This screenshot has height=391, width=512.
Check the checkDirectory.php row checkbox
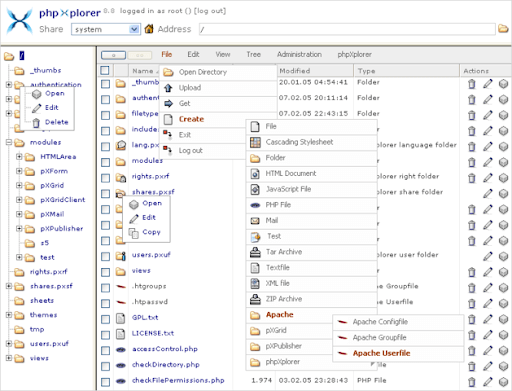(x=105, y=366)
